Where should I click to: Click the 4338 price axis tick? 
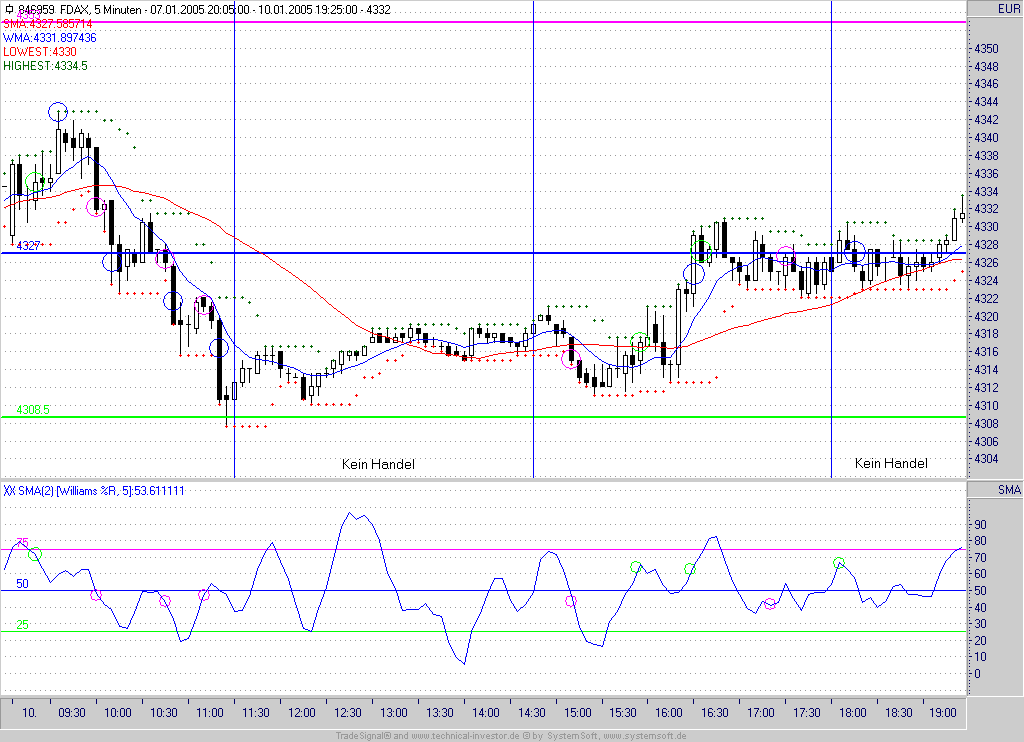click(986, 155)
